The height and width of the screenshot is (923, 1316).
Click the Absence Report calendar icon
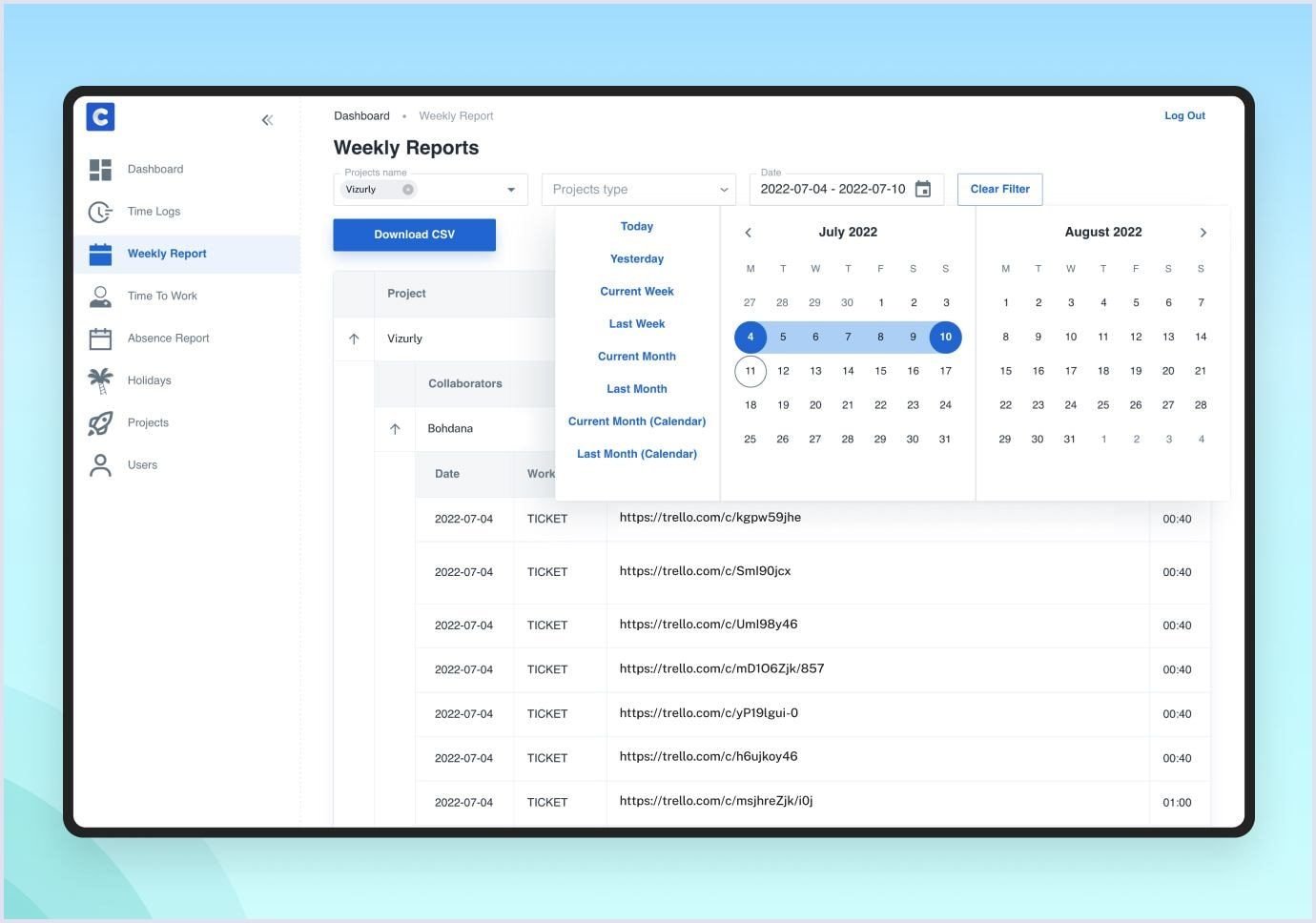coord(100,338)
